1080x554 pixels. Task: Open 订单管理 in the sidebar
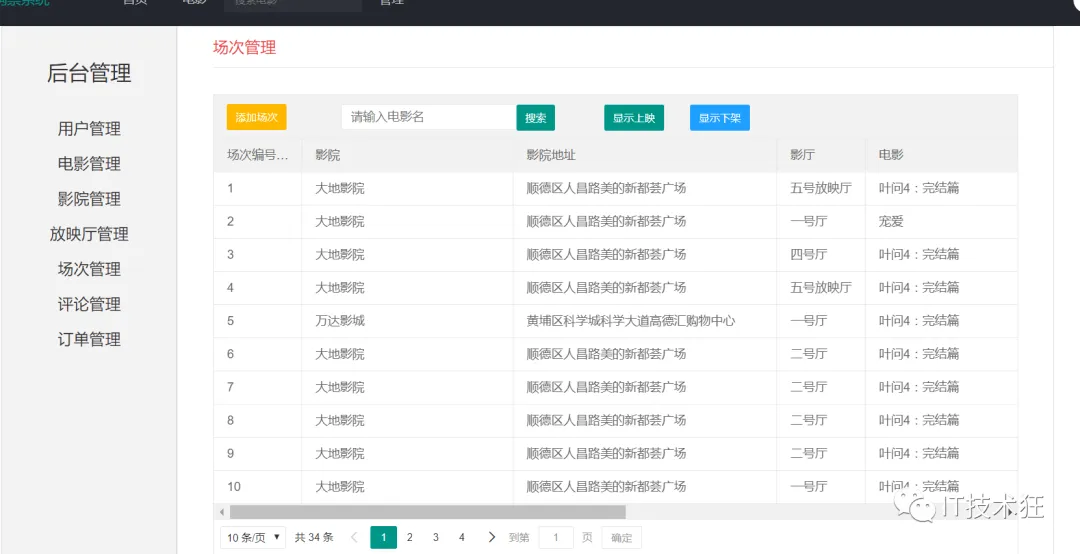coord(89,340)
